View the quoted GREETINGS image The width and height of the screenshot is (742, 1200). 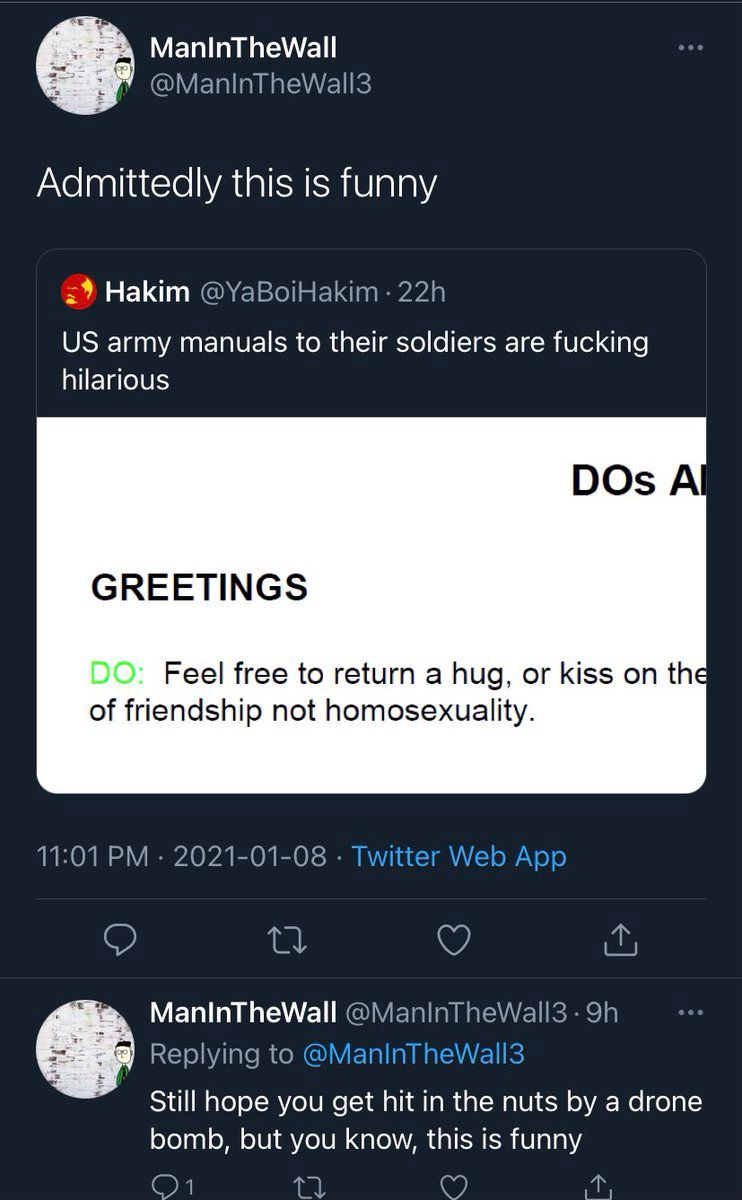pyautogui.click(x=371, y=604)
